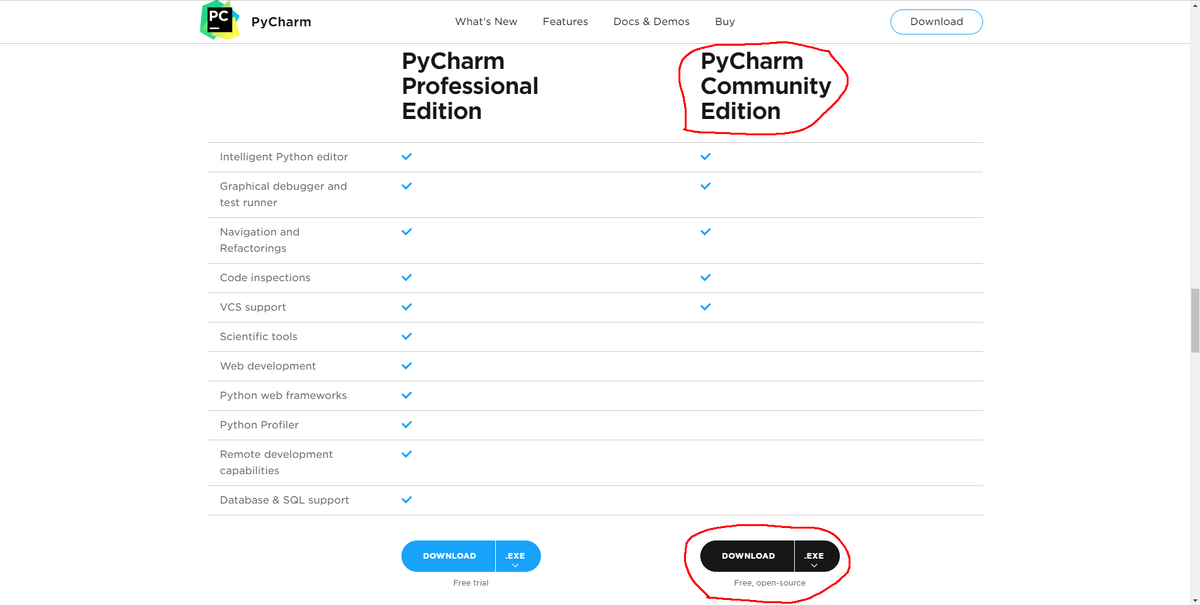Click the black Community DOWNLOAD button

pos(748,556)
